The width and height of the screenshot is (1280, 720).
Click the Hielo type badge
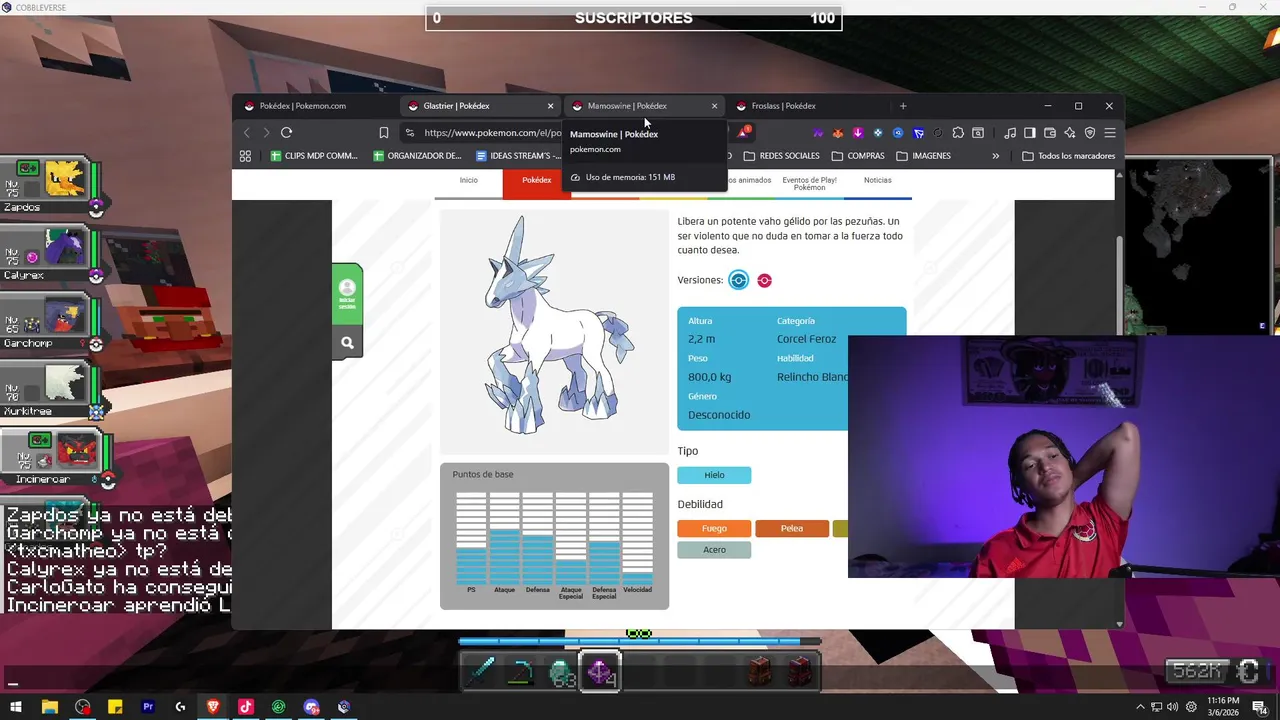tap(714, 475)
